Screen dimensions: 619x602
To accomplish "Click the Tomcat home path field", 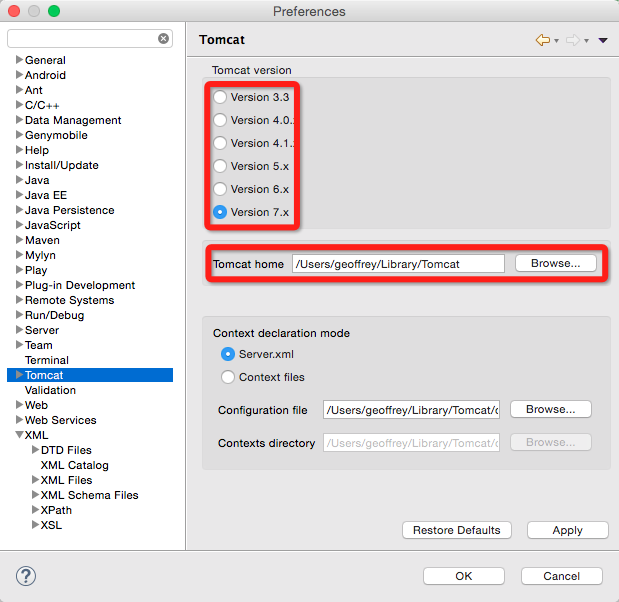I will pyautogui.click(x=398, y=264).
